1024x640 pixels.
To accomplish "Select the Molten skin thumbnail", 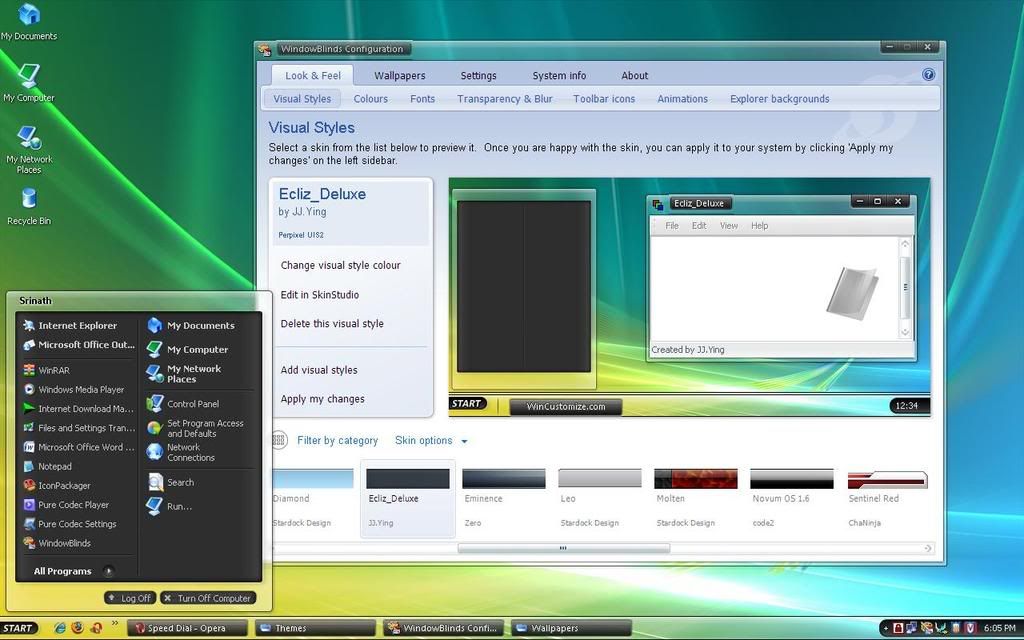I will 695,479.
